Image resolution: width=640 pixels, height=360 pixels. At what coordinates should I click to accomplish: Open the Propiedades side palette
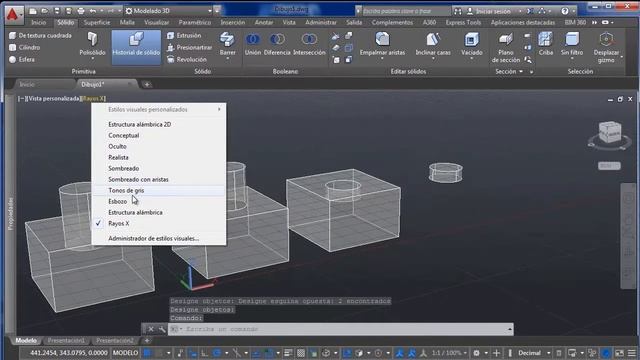(x=10, y=213)
